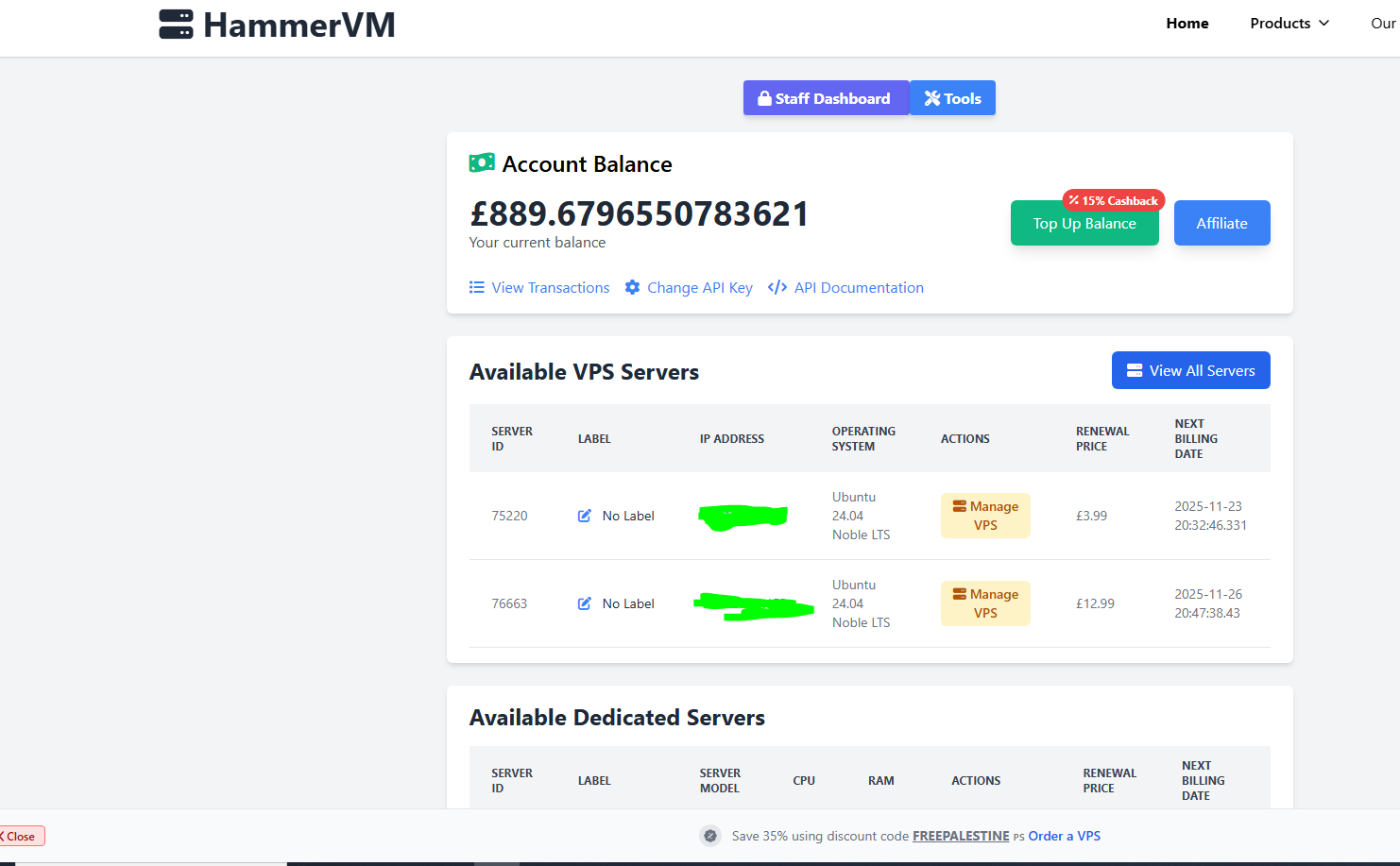1400x866 pixels.
Task: Click 'No Label' text for server 76663
Action: click(628, 603)
